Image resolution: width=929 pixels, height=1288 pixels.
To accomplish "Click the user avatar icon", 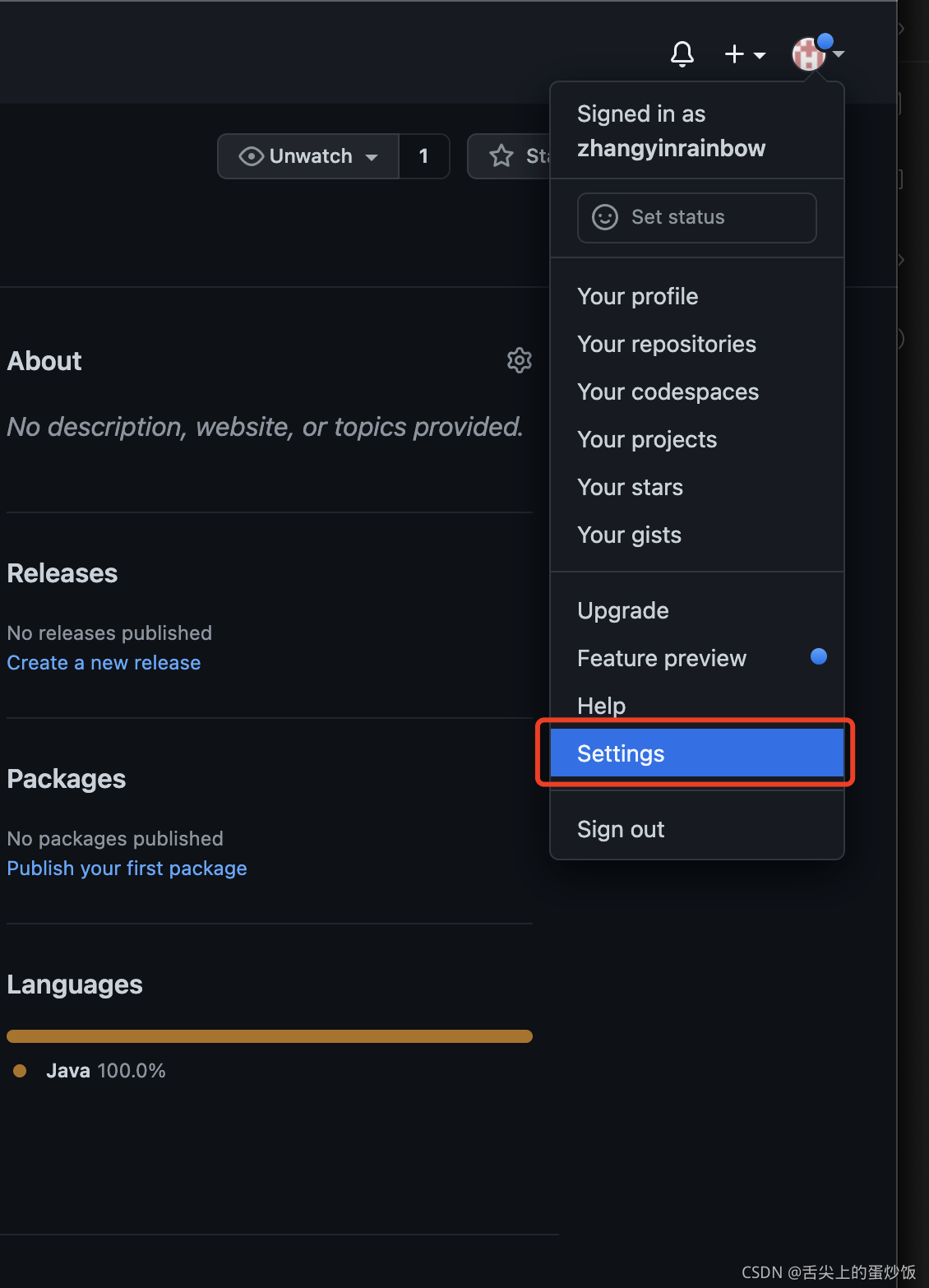I will pyautogui.click(x=809, y=54).
